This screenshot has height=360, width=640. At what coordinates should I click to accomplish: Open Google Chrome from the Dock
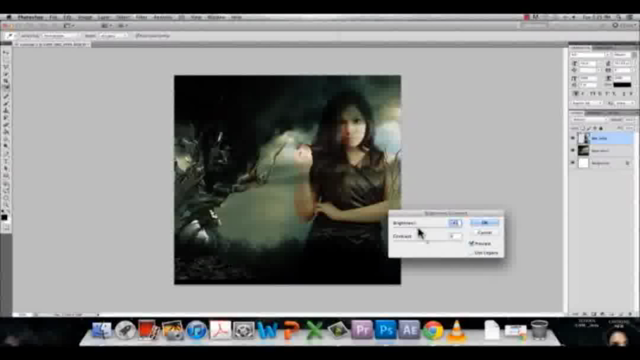coord(433,330)
